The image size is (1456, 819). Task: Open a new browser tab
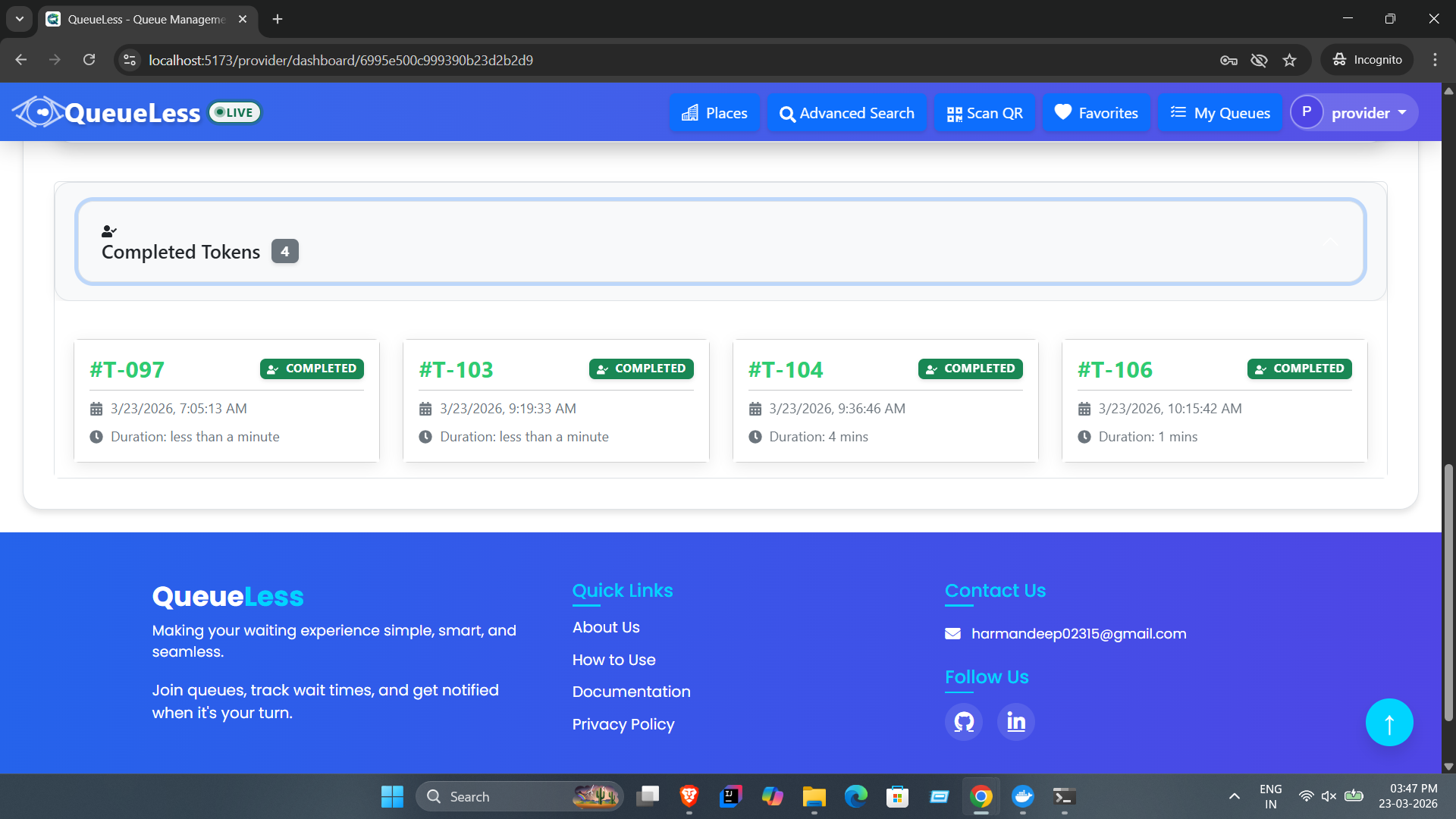pos(278,19)
